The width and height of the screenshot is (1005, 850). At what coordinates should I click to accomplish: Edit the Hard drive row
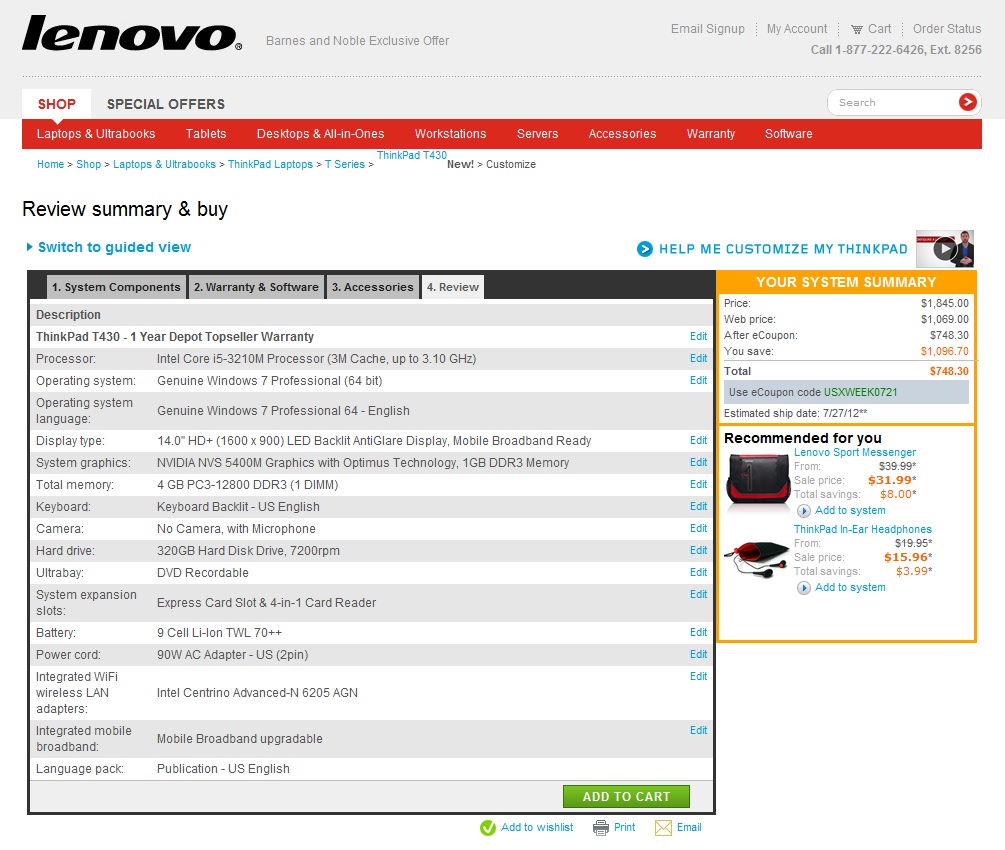pyautogui.click(x=699, y=550)
